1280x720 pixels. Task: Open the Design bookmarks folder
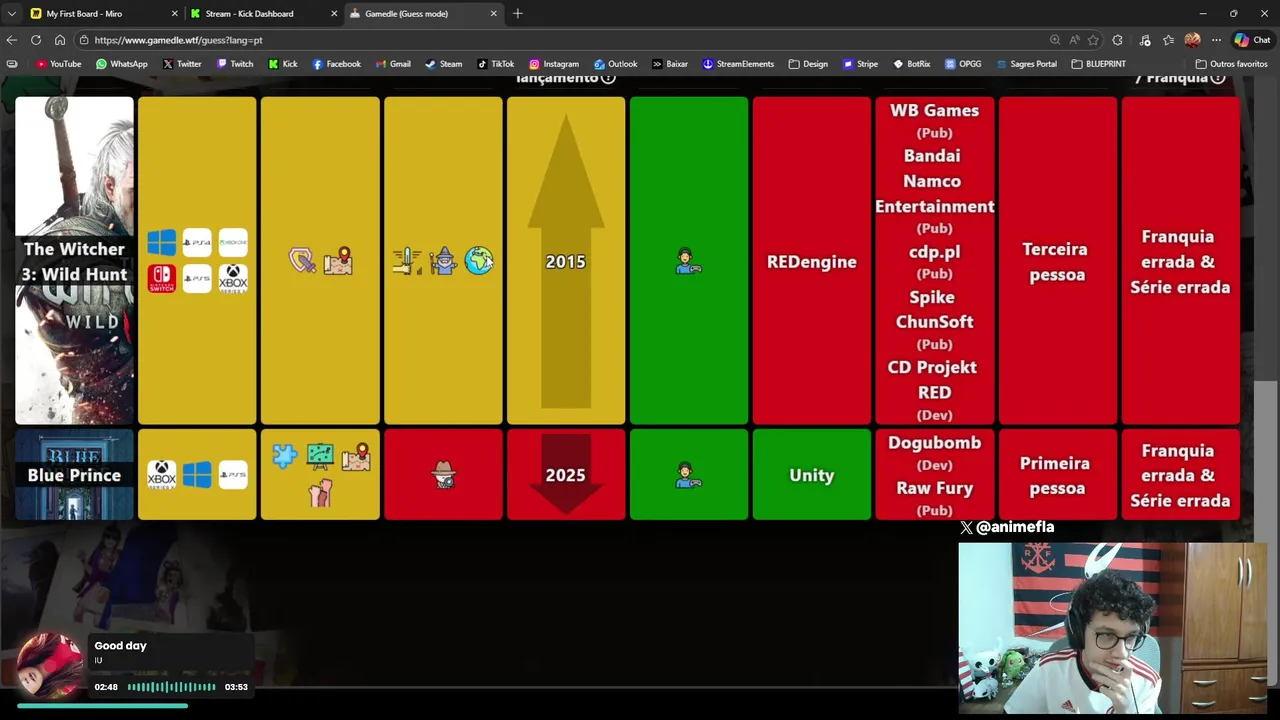click(x=808, y=64)
